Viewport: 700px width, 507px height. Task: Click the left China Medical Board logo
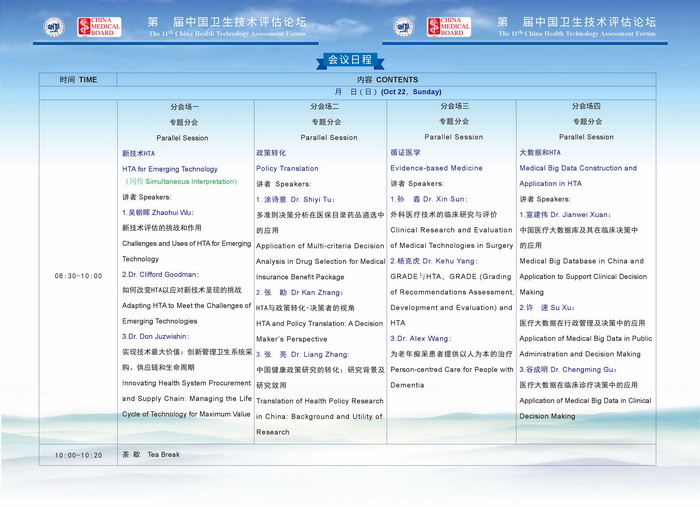(99, 27)
